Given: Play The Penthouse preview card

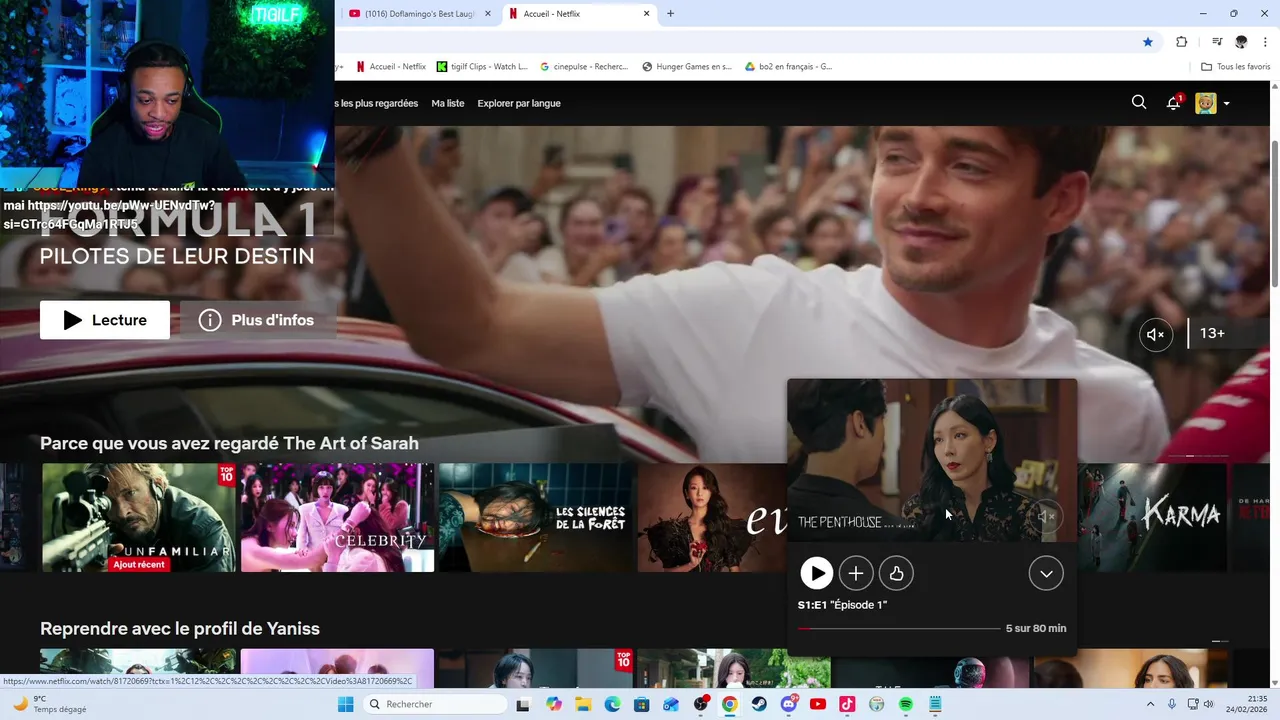Looking at the screenshot, I should 816,573.
